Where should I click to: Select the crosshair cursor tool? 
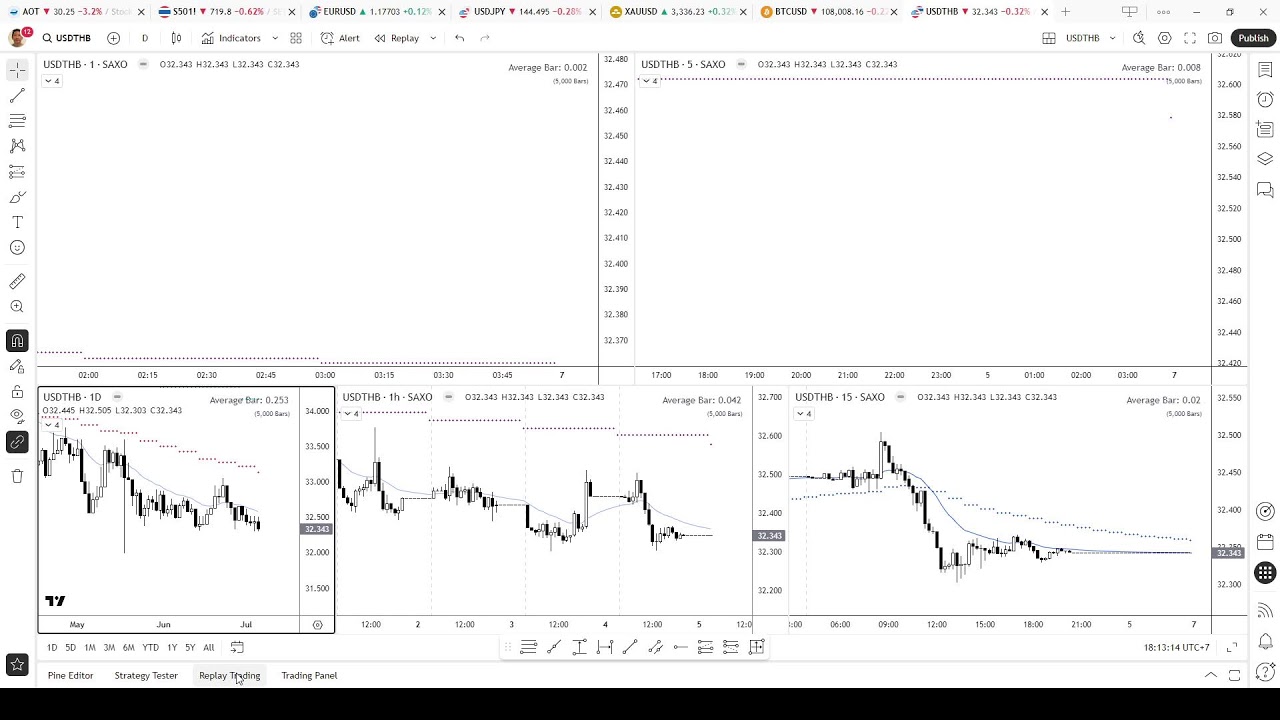pos(17,70)
